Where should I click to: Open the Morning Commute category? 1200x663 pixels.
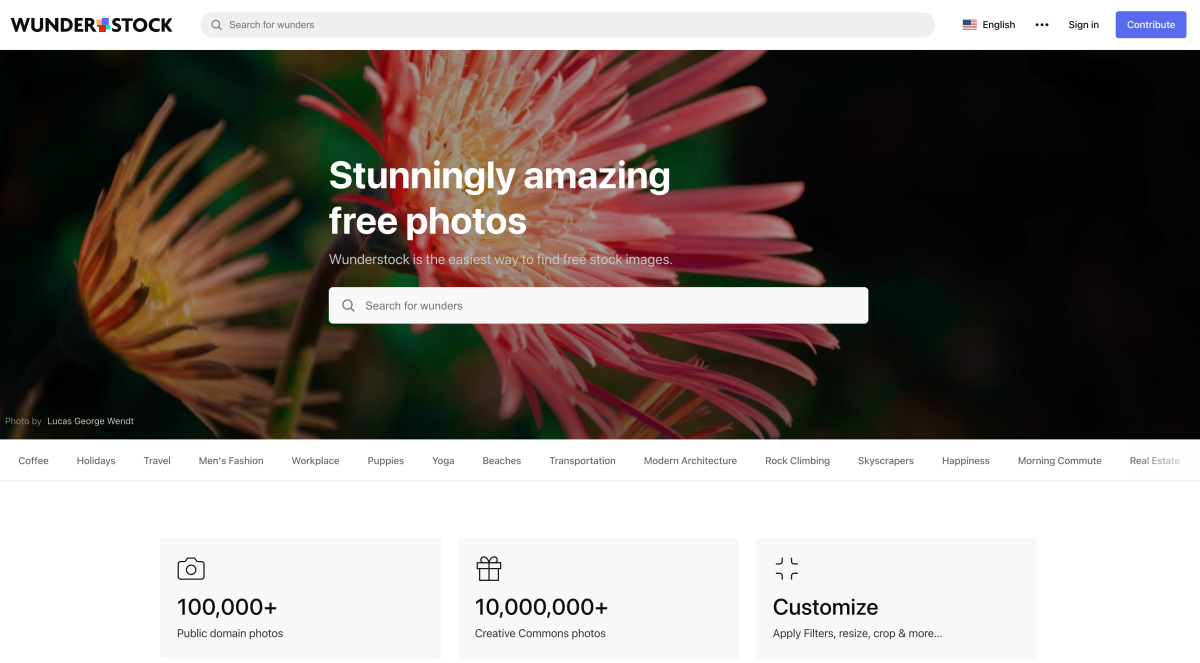(x=1059, y=461)
